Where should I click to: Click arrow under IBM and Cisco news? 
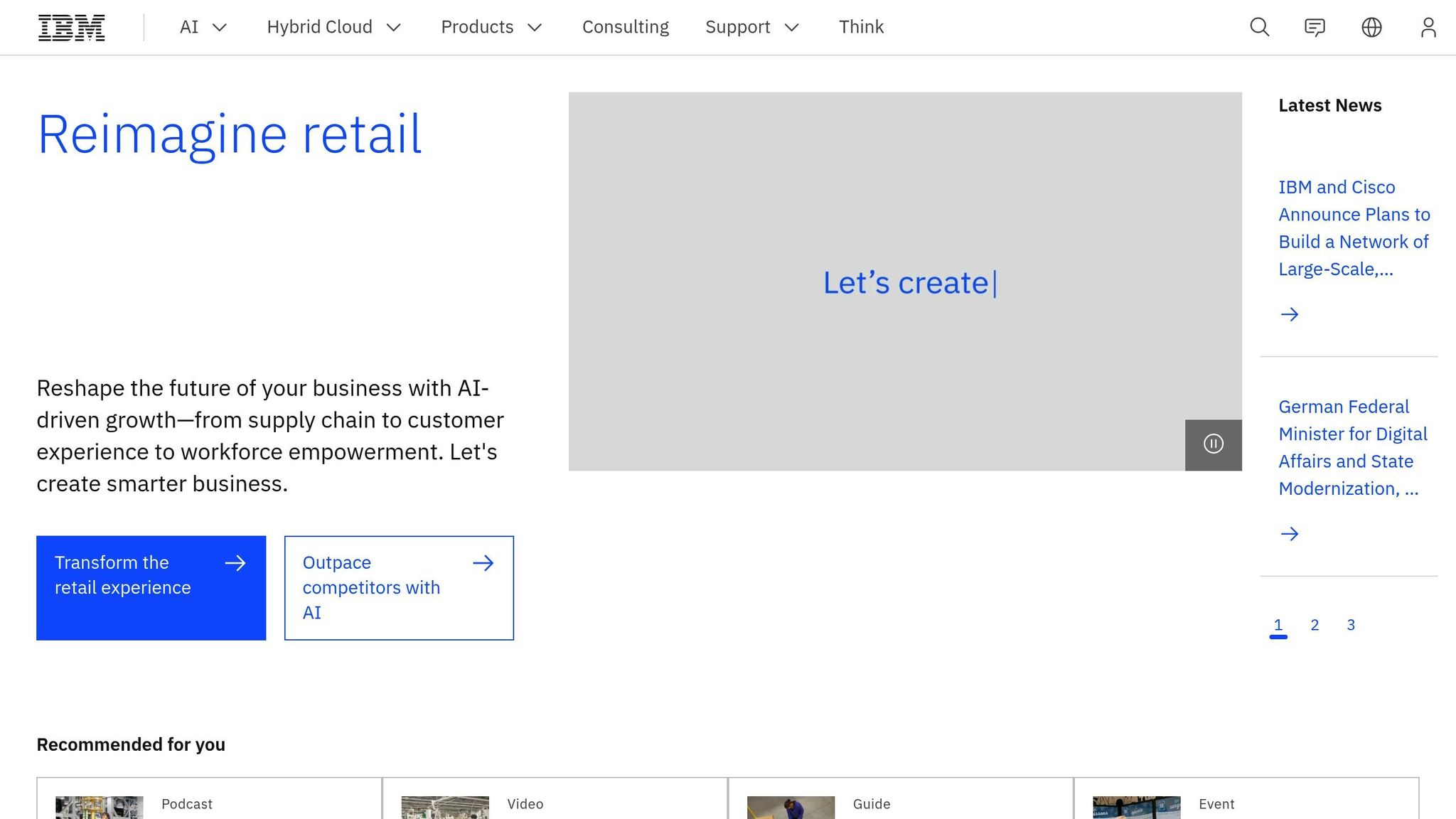[1289, 314]
